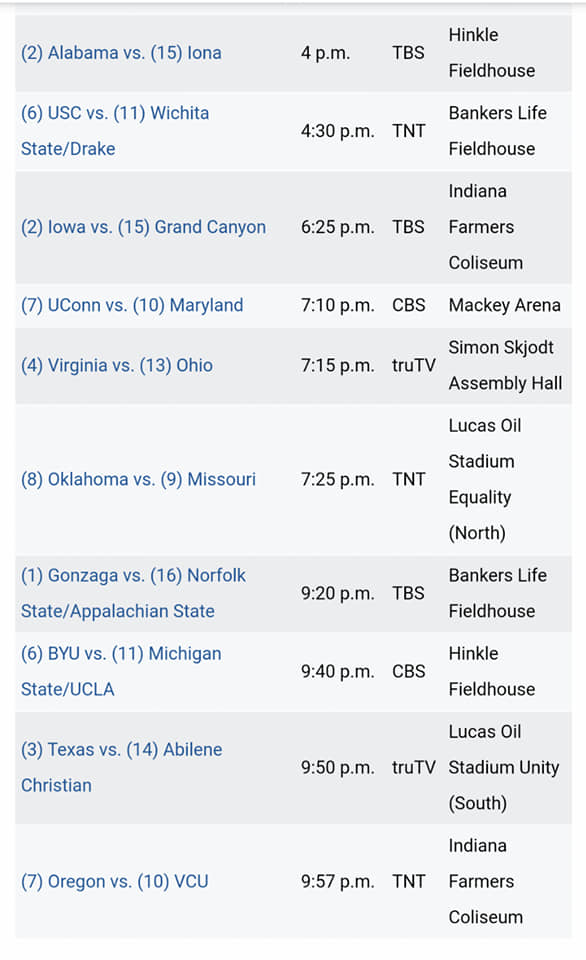Open USC vs. Wichita State/Drake game link

tap(115, 131)
